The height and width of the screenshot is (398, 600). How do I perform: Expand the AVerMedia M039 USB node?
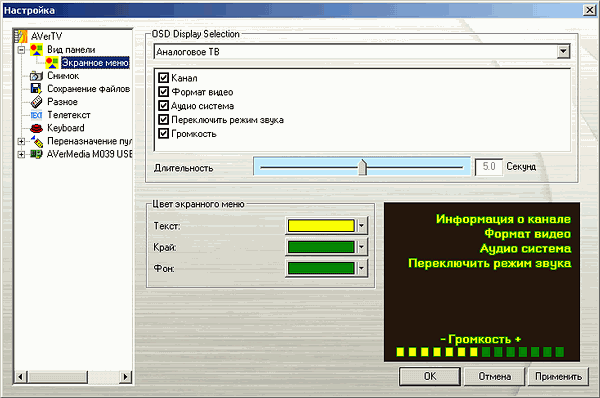click(21, 154)
